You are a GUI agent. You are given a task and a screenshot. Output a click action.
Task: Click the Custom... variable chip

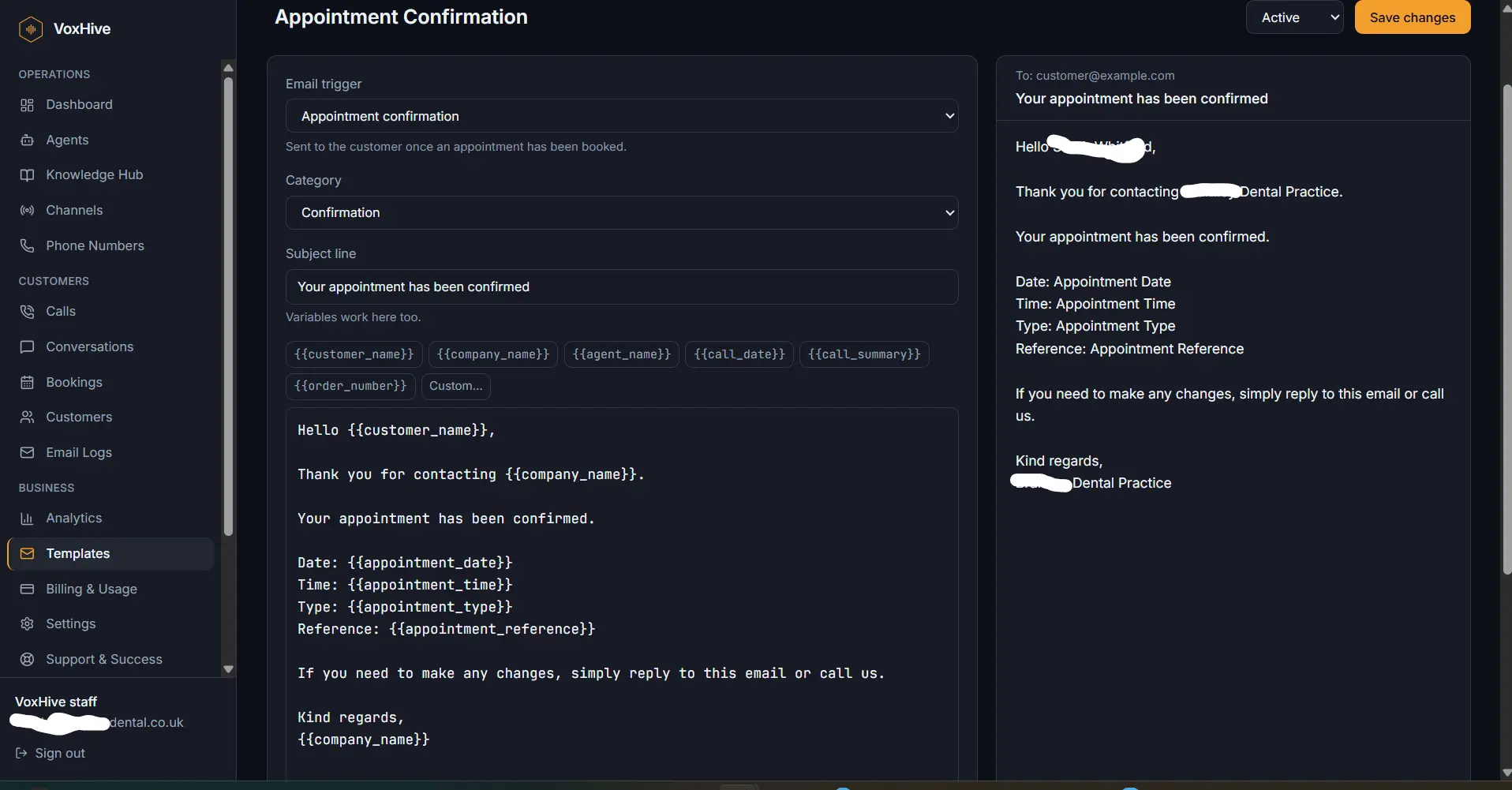click(x=456, y=386)
